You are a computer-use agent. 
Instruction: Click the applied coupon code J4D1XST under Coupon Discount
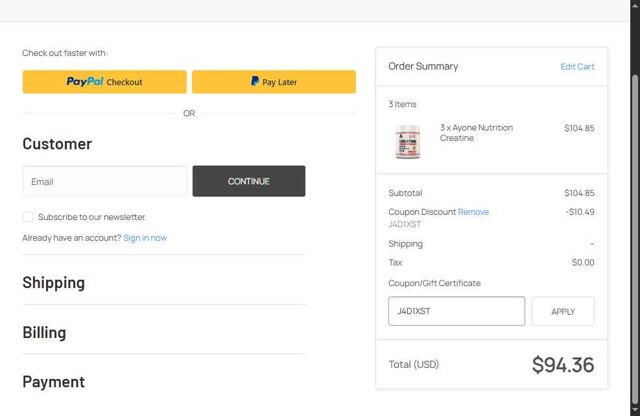coord(404,224)
